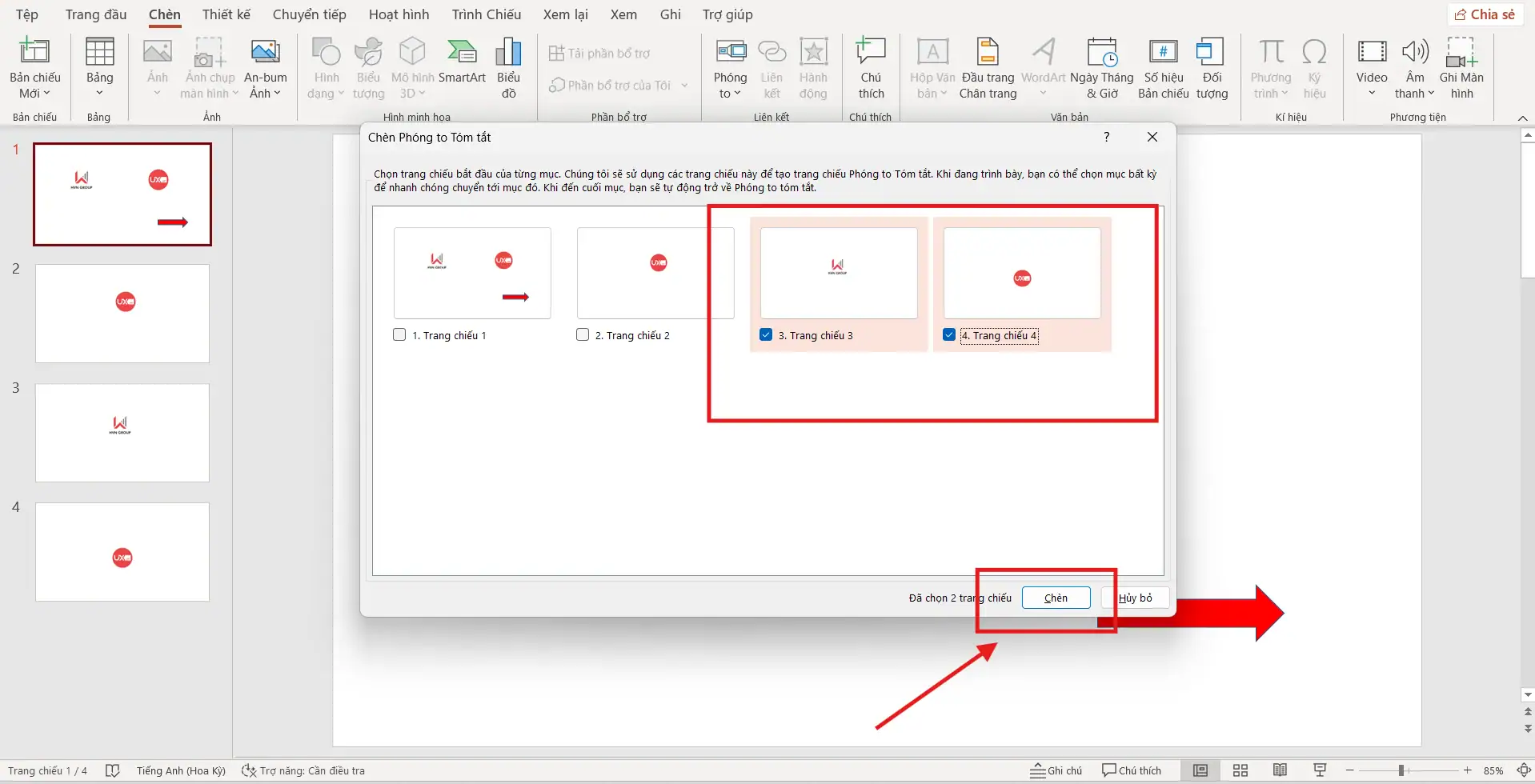Image resolution: width=1535 pixels, height=784 pixels.
Task: Insert Ngày Tháng & Giờ
Action: point(1103,68)
